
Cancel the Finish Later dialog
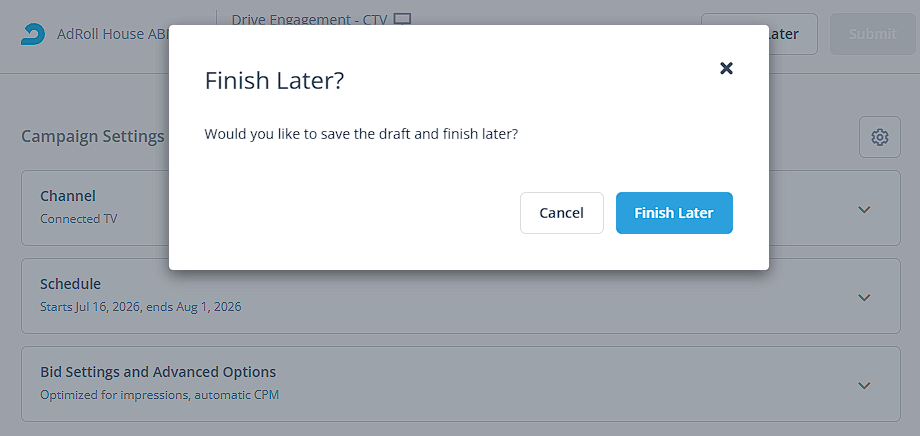(562, 212)
